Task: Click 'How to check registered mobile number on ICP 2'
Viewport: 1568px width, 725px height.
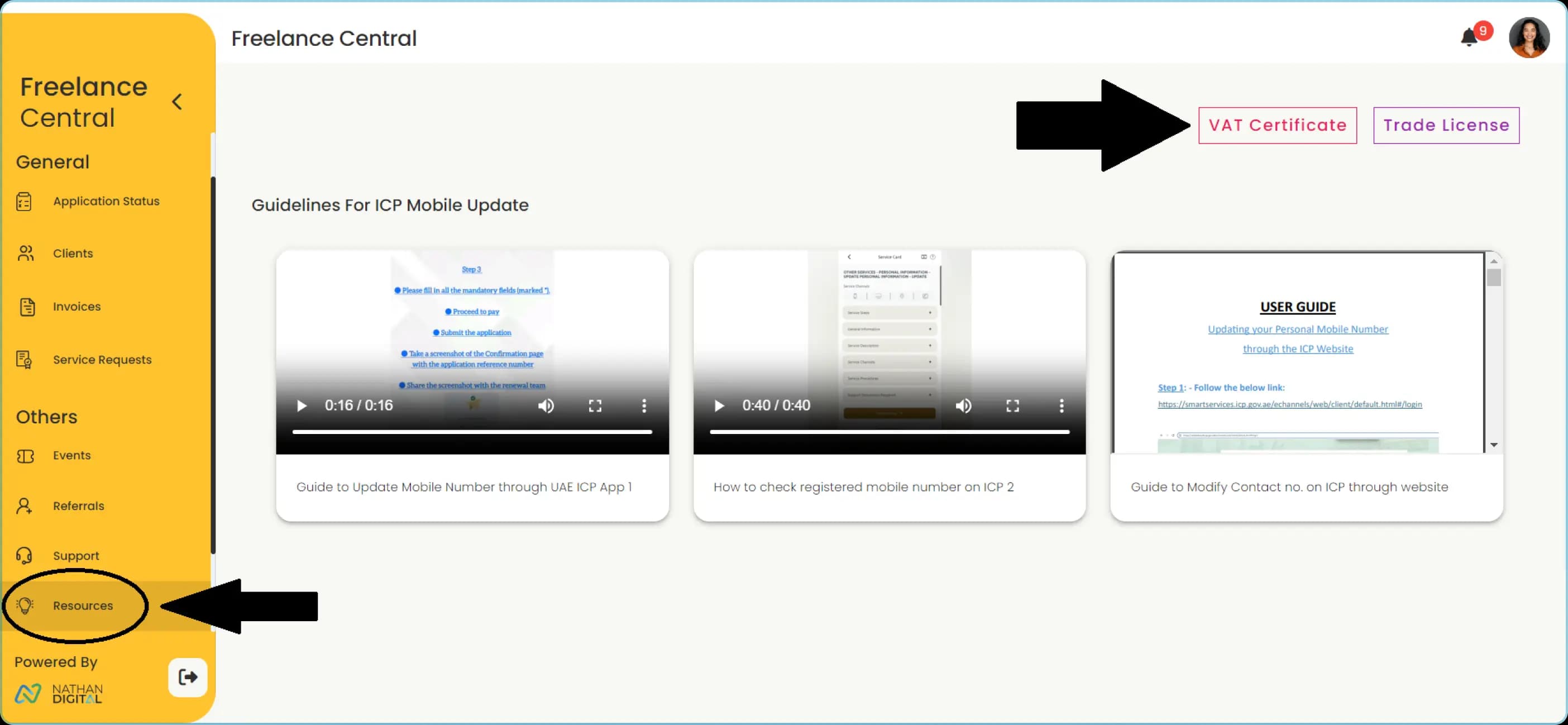Action: [x=863, y=487]
